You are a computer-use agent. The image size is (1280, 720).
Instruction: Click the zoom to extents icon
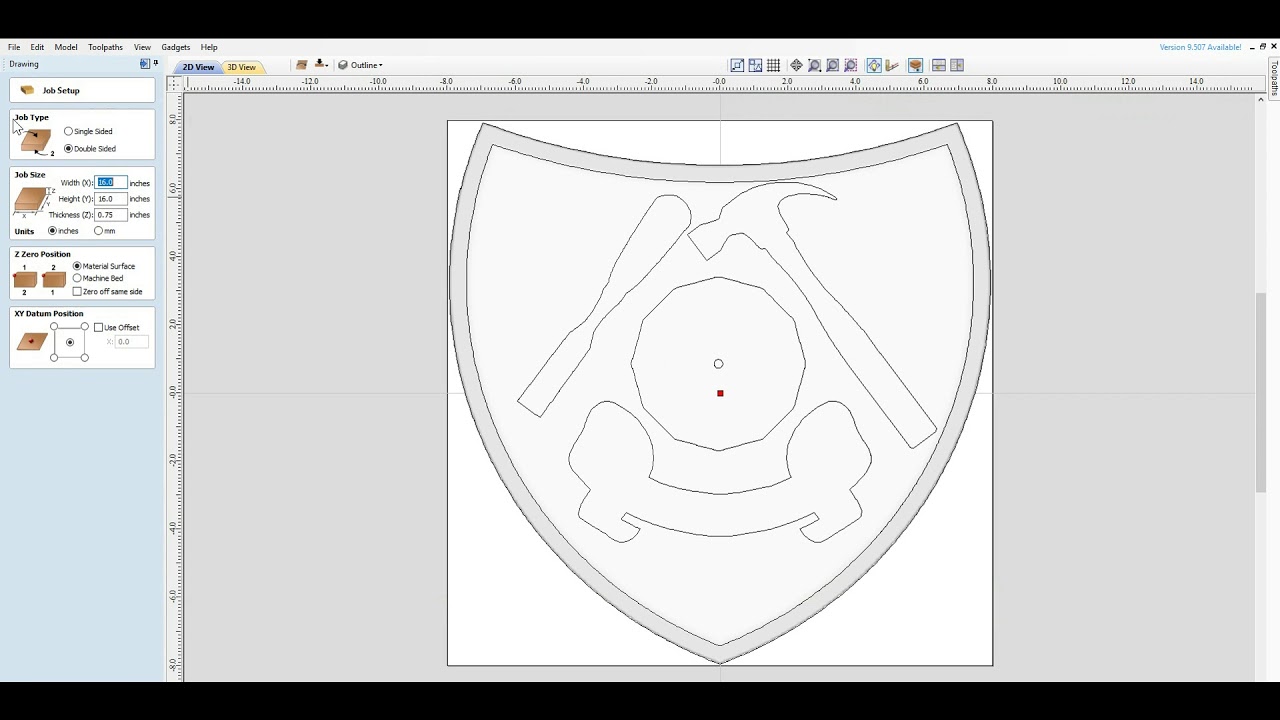coord(832,65)
